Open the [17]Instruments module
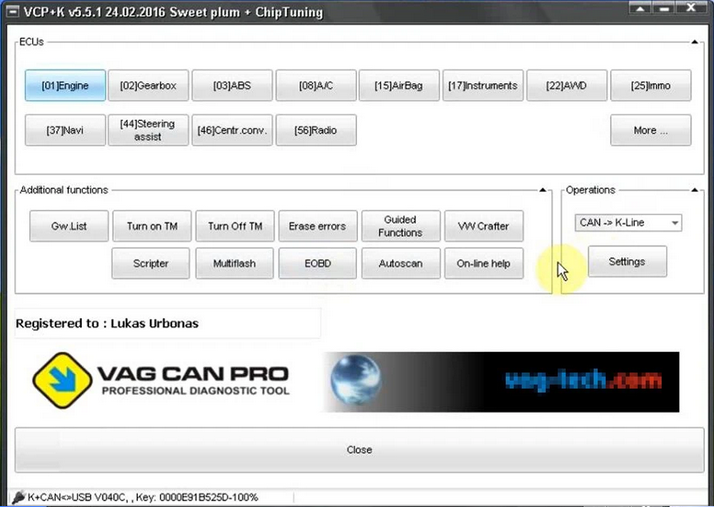This screenshot has width=714, height=507. [483, 86]
